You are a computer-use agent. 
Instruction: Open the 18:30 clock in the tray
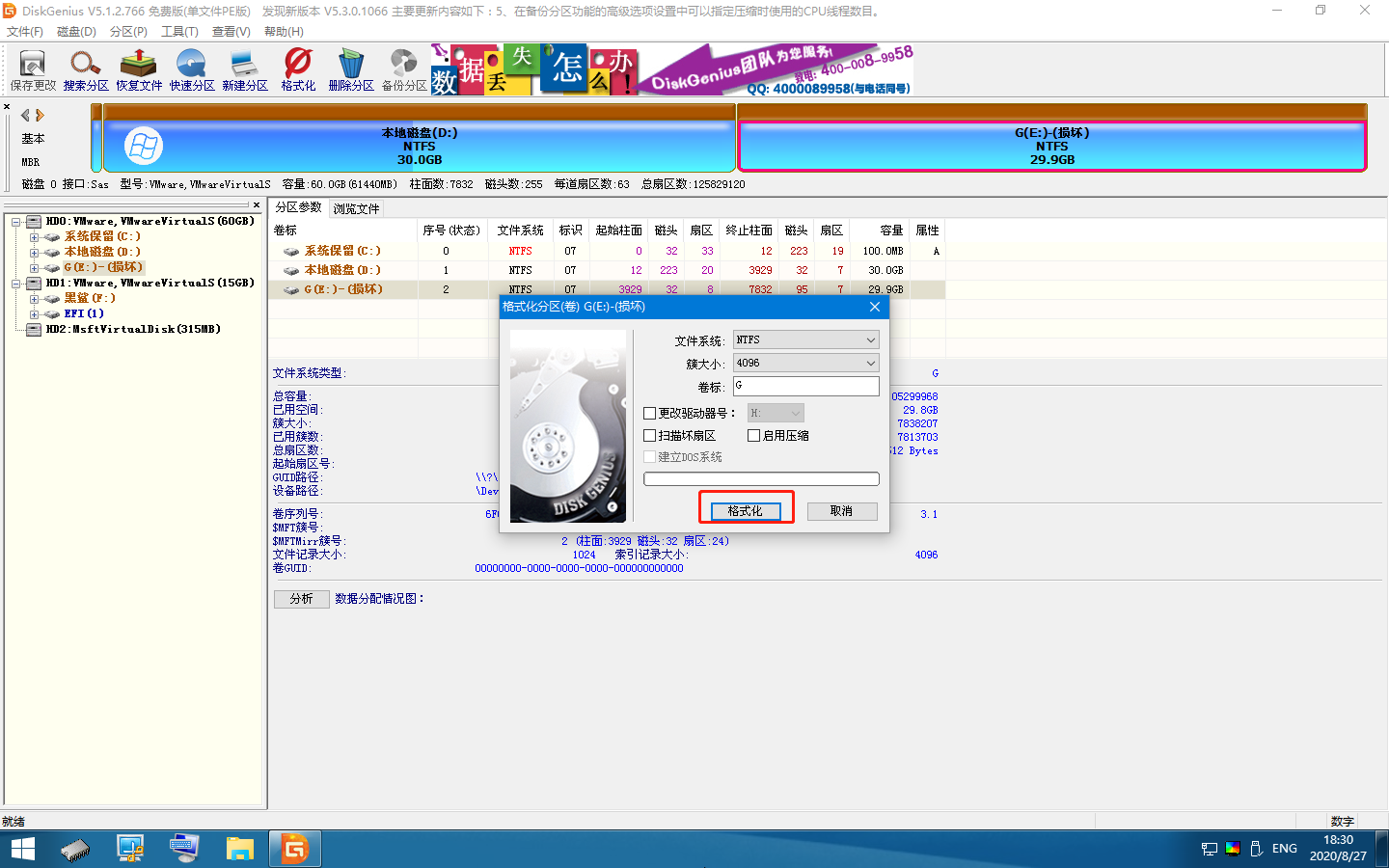(x=1338, y=849)
